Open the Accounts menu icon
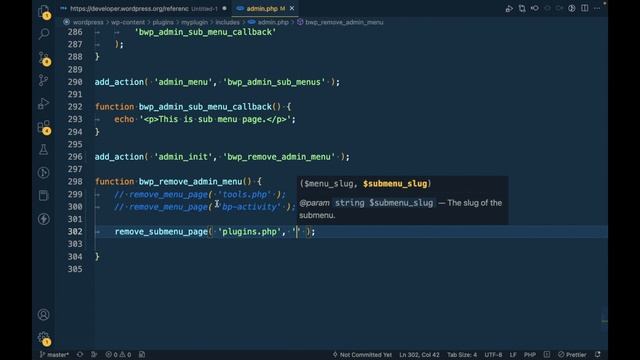The height and width of the screenshot is (360, 640). 44,315
